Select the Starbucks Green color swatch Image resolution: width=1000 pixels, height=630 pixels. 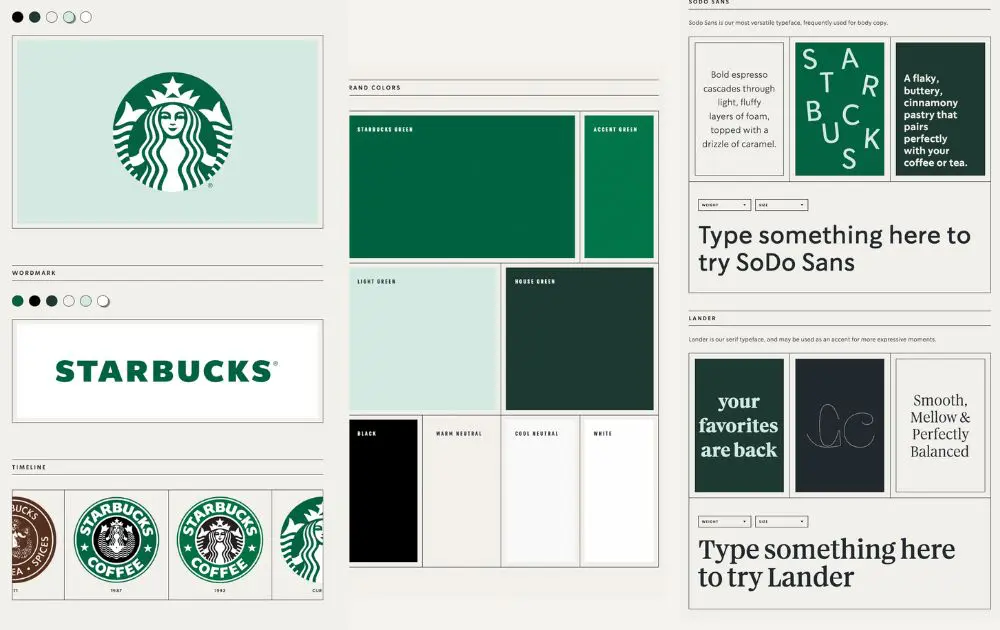(x=462, y=187)
